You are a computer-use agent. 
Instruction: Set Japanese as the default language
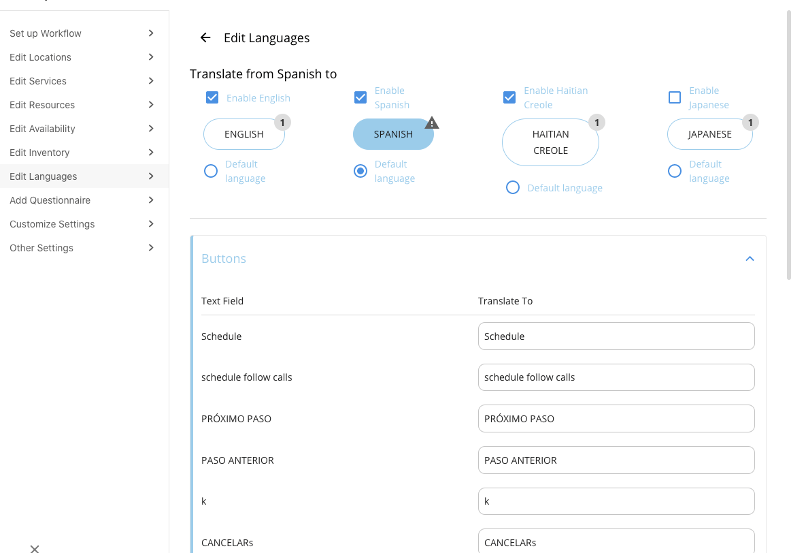tap(674, 171)
